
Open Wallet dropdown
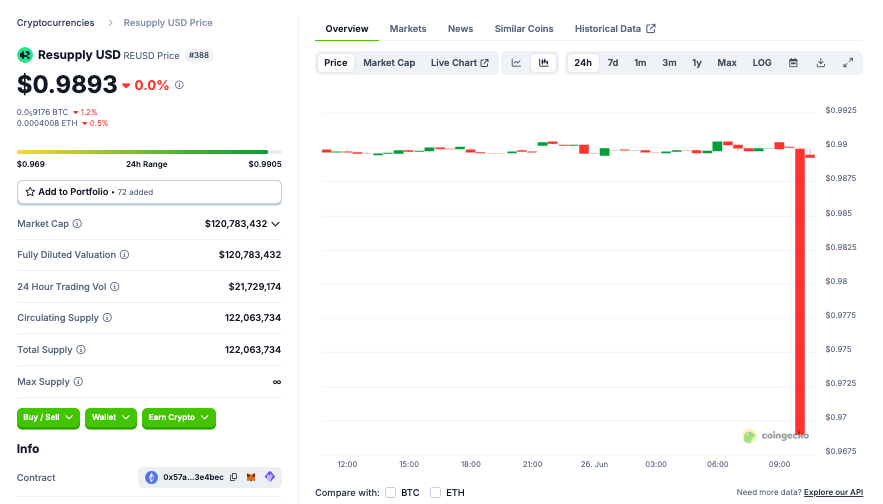click(x=111, y=418)
